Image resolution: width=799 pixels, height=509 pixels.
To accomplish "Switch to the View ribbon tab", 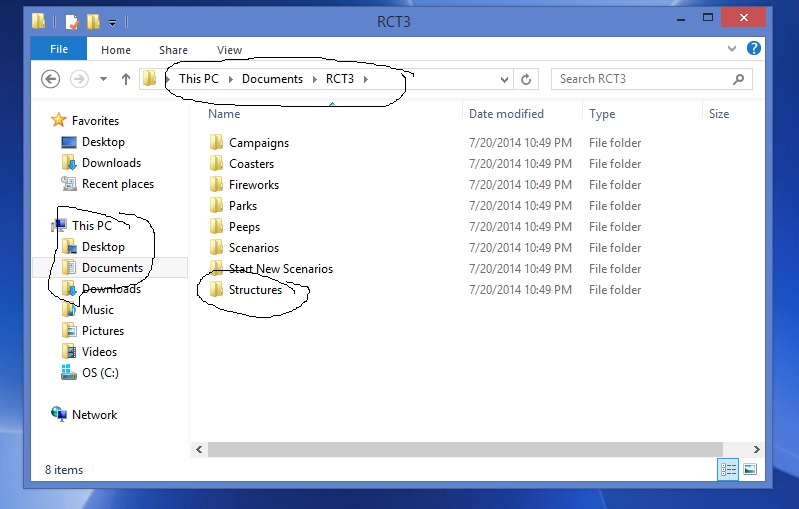I will (229, 50).
